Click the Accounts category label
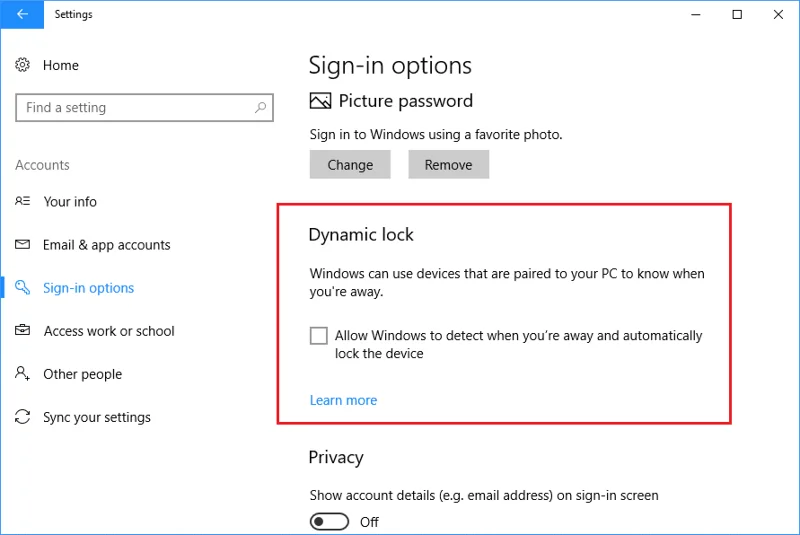 click(42, 165)
